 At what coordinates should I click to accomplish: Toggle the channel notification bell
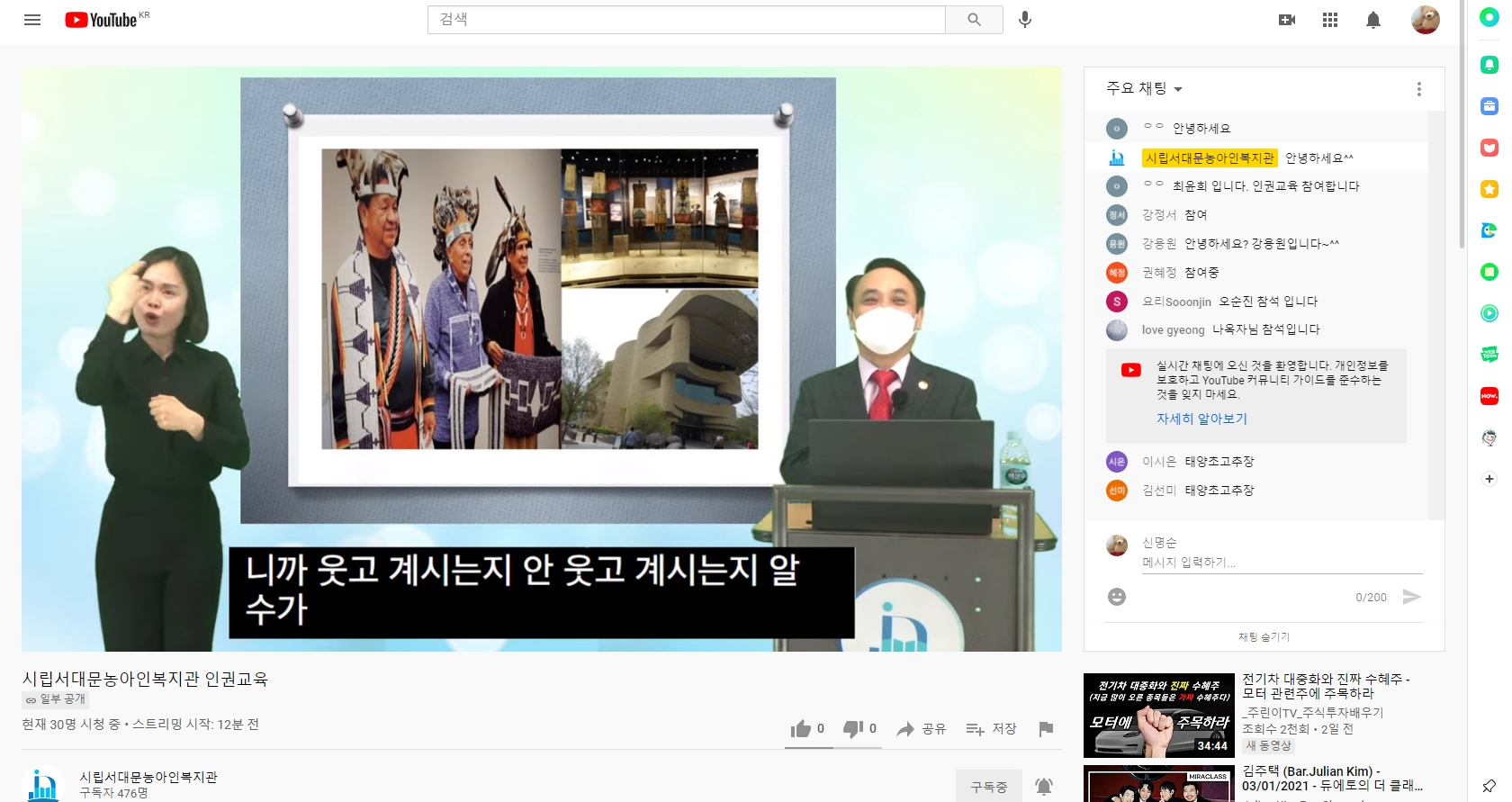[1044, 787]
